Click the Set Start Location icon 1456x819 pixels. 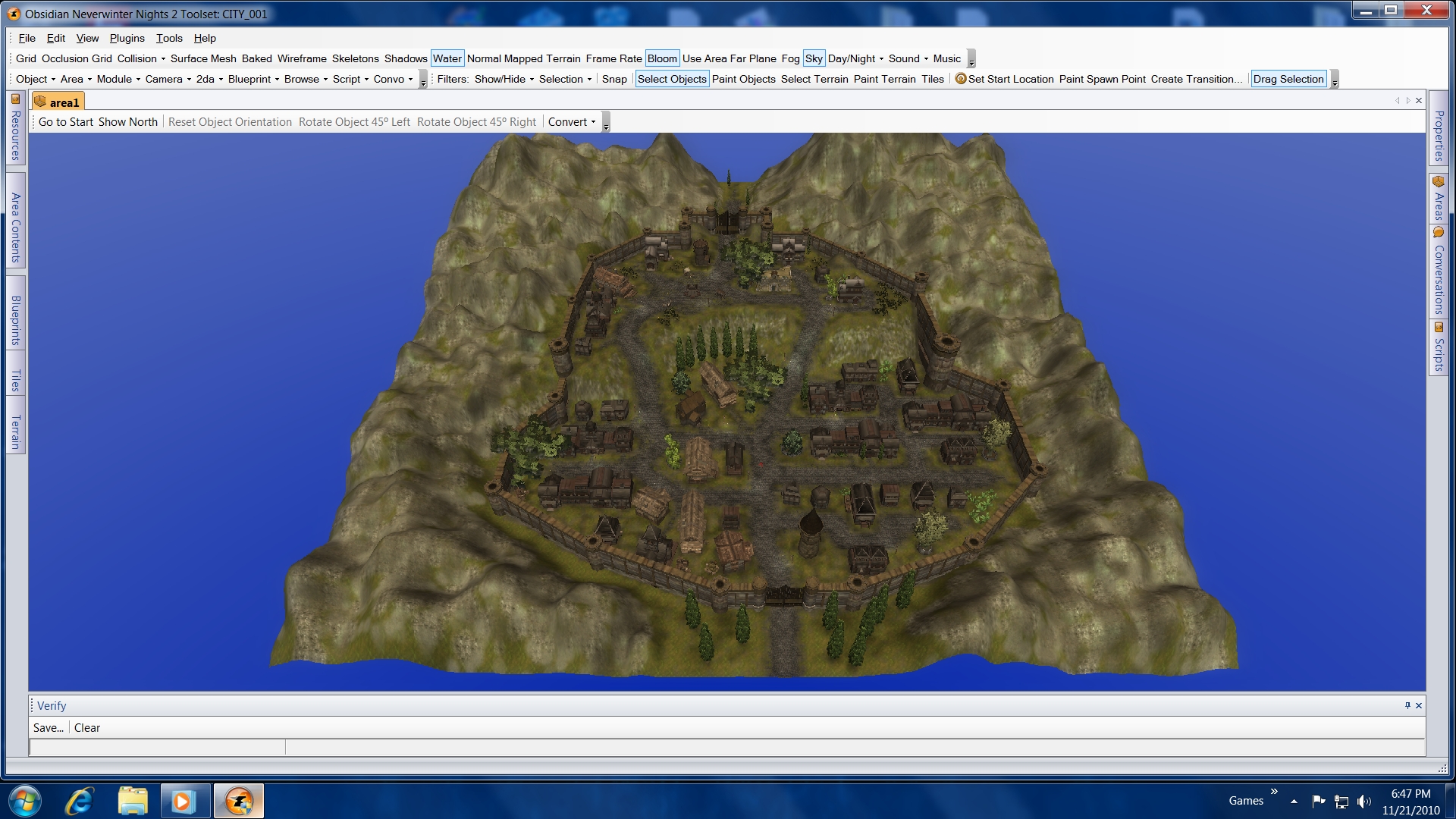(961, 79)
